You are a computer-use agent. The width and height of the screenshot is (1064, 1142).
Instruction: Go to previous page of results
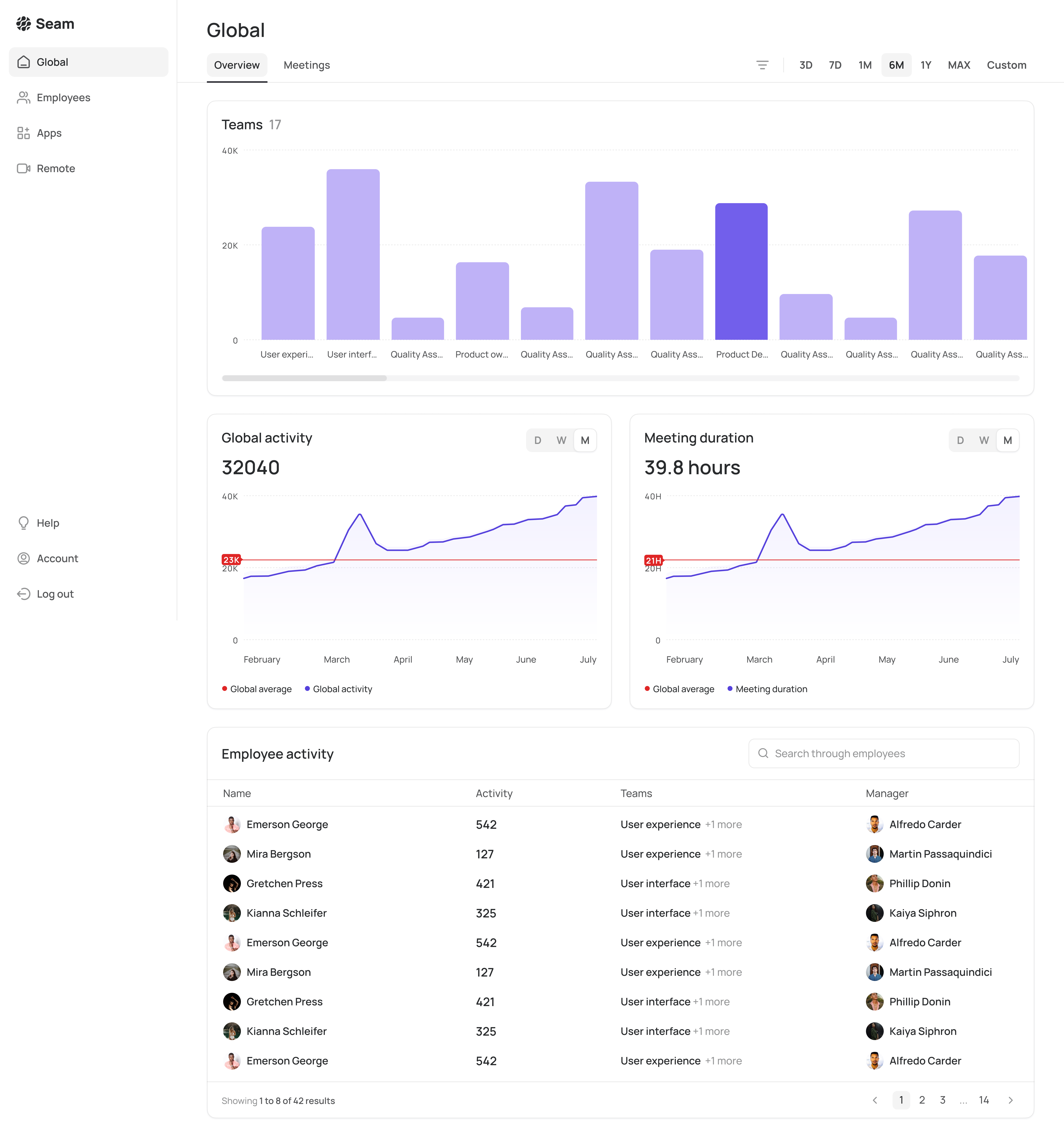pyautogui.click(x=875, y=1100)
